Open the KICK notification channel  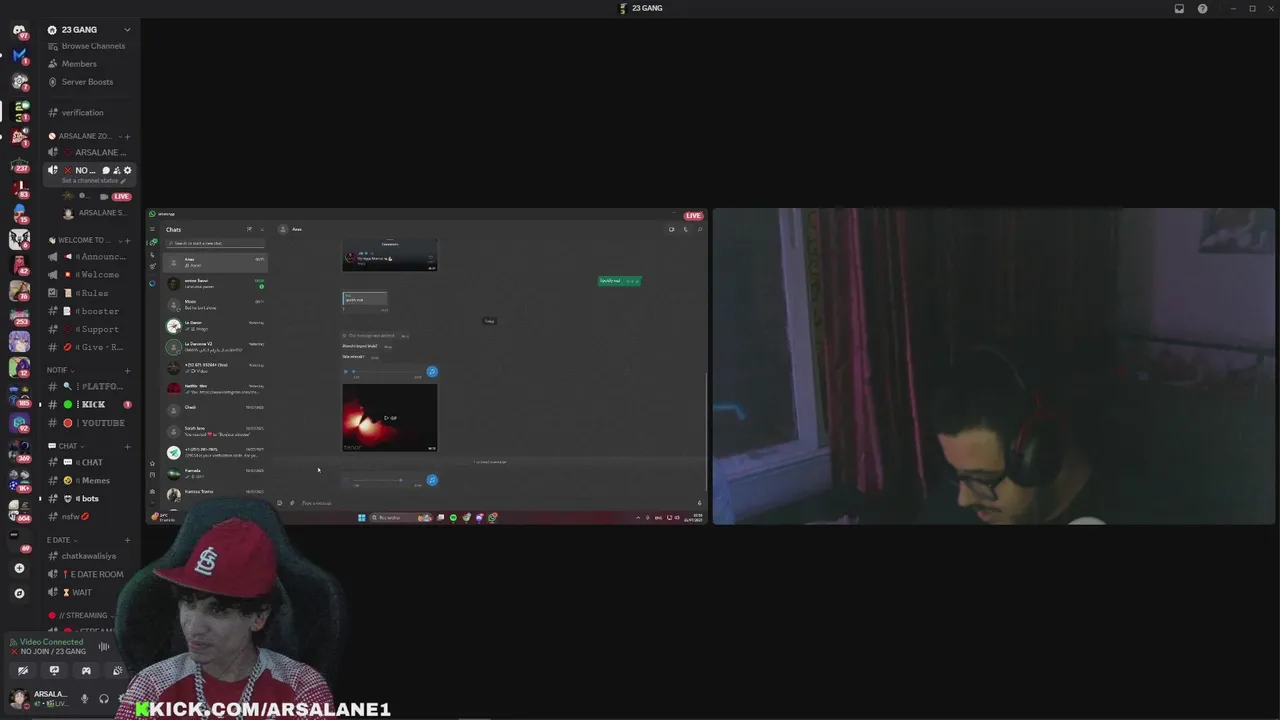point(89,404)
